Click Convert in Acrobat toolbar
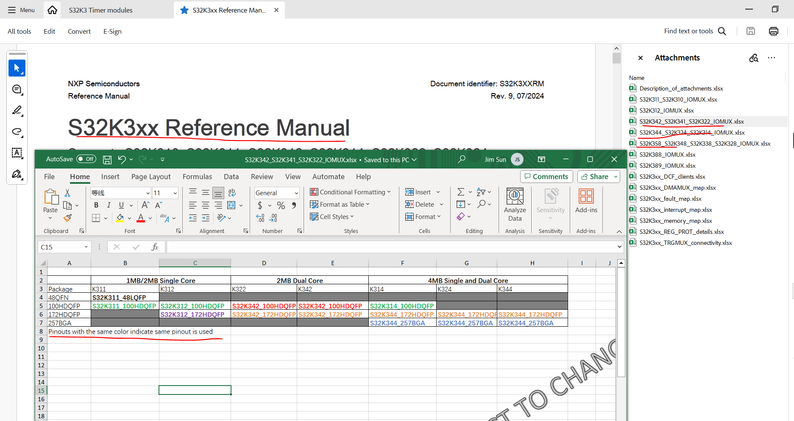The image size is (794, 421). [79, 31]
